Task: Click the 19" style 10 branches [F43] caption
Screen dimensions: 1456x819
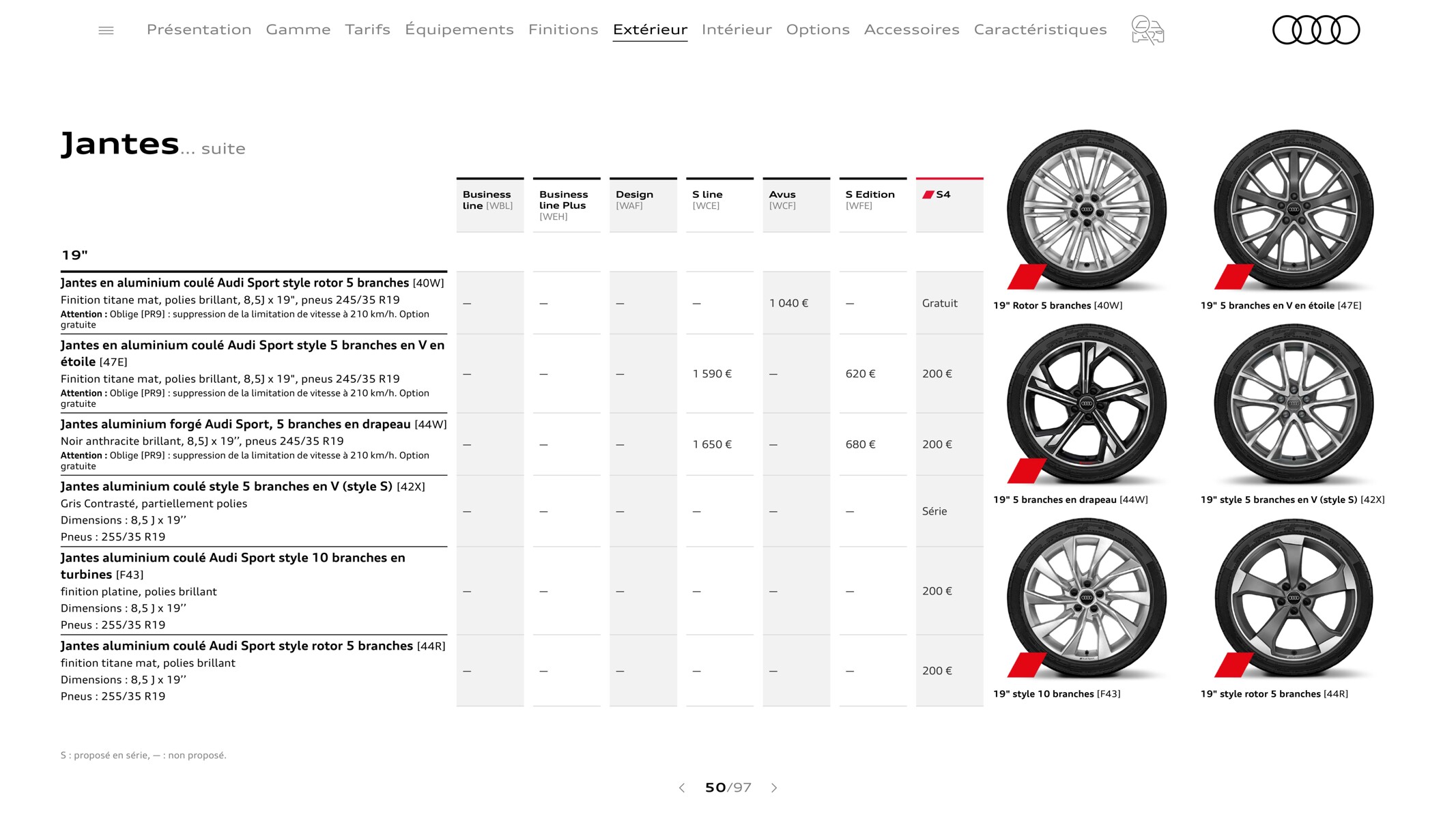Action: (1057, 693)
